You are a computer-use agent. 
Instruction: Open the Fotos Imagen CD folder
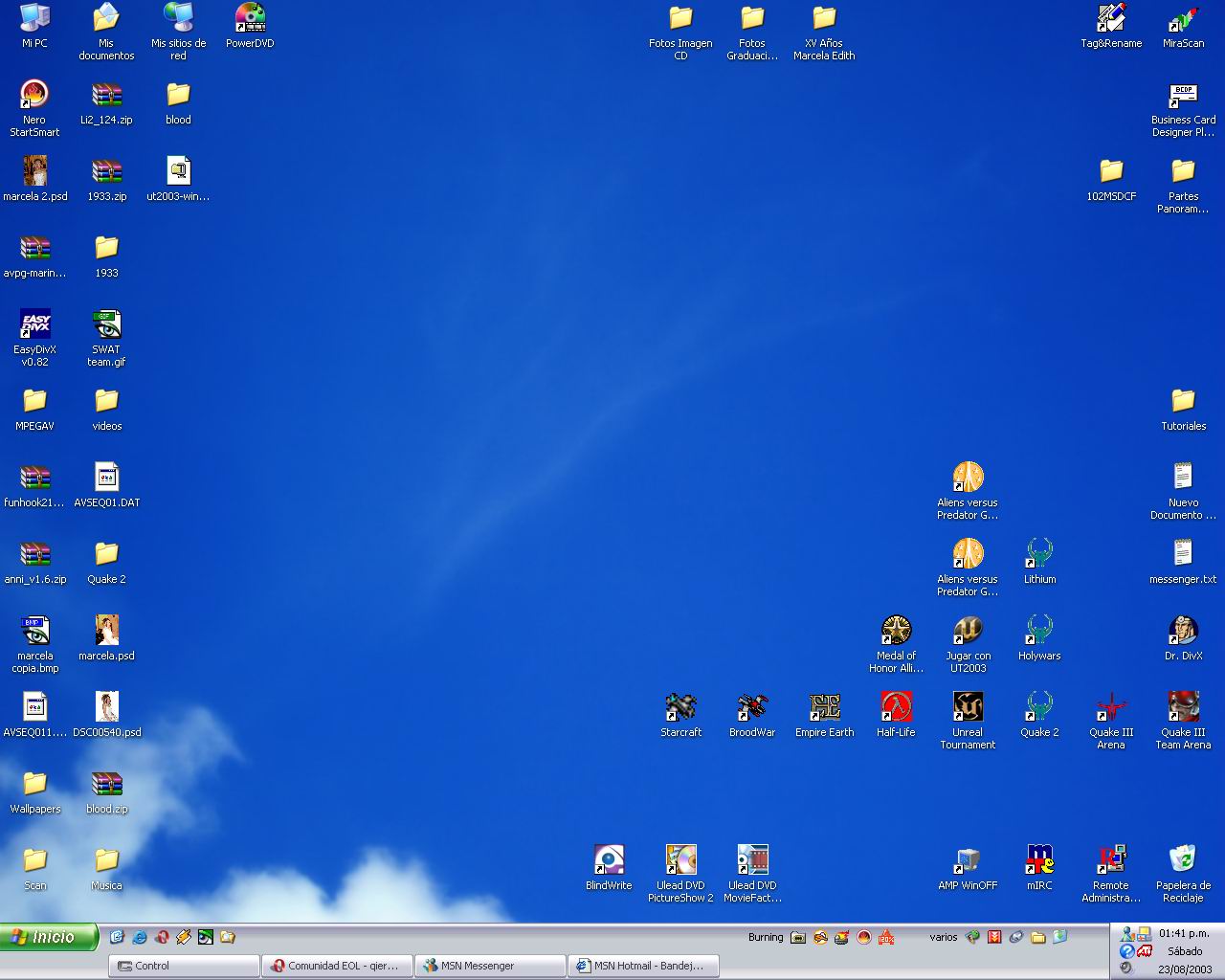click(x=680, y=17)
